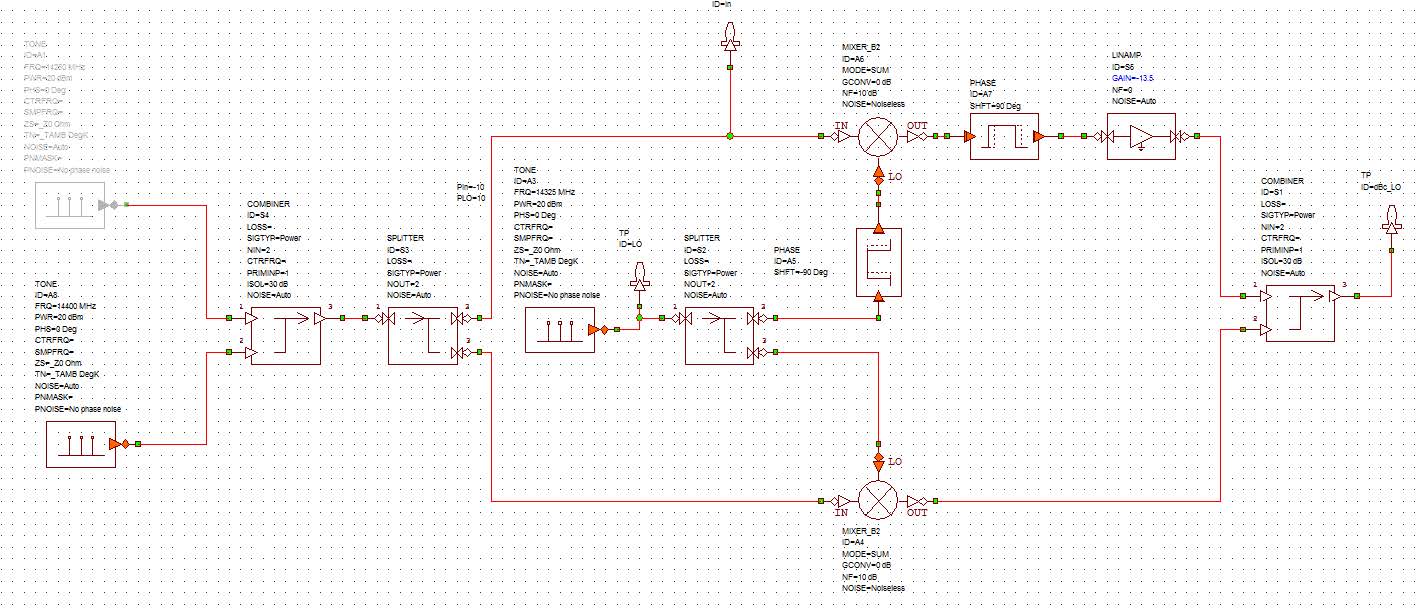Click the NOUT=2 parameter of SPLITTER S2
The width and height of the screenshot is (1416, 608).
pyautogui.click(x=702, y=284)
